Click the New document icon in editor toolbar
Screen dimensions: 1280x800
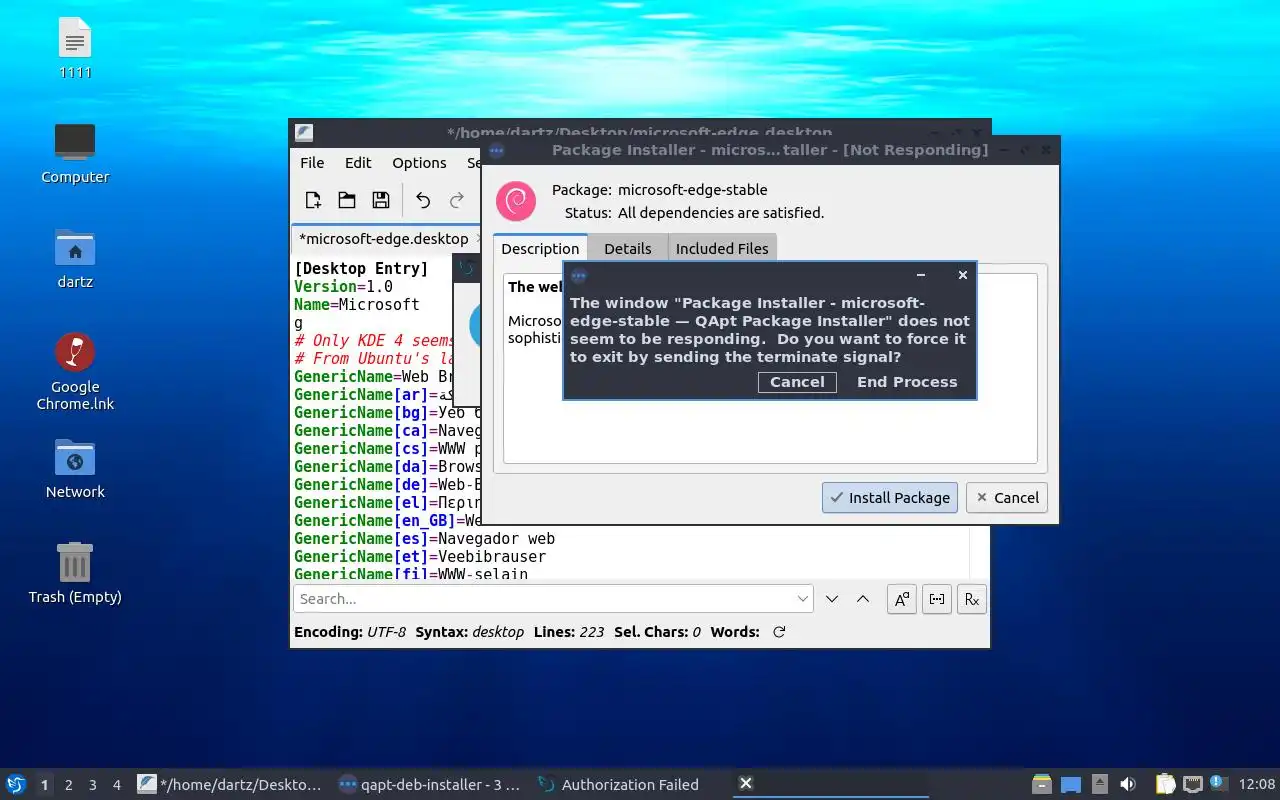313,200
